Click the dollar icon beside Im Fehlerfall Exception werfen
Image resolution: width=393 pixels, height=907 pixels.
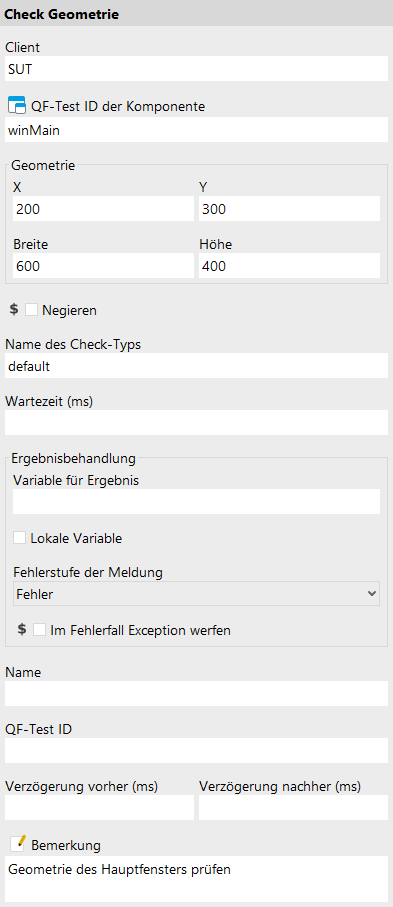[22, 629]
